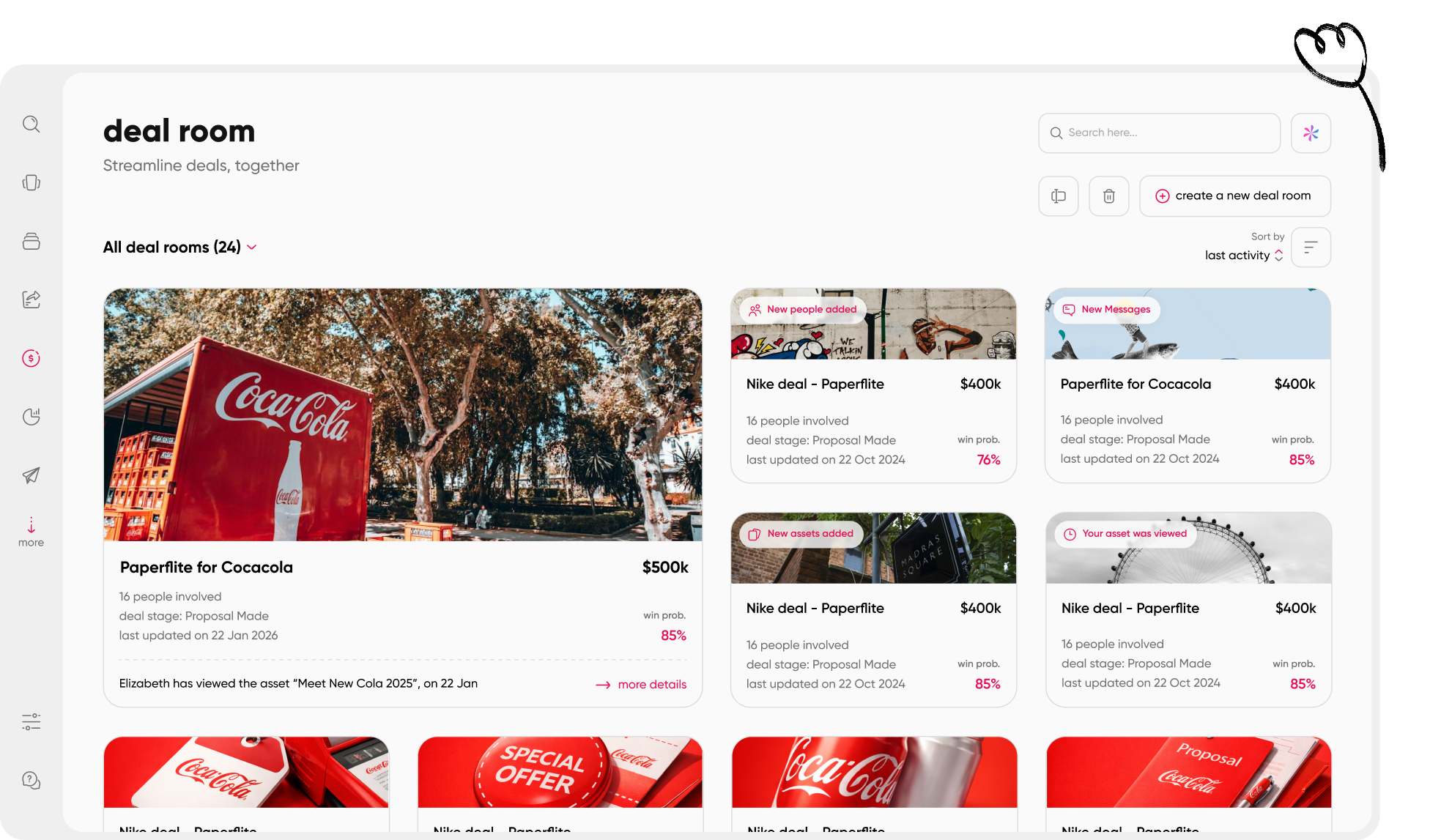This screenshot has width=1441, height=840.
Task: Open the share and edit icon in the sidebar
Action: pyautogui.click(x=31, y=300)
